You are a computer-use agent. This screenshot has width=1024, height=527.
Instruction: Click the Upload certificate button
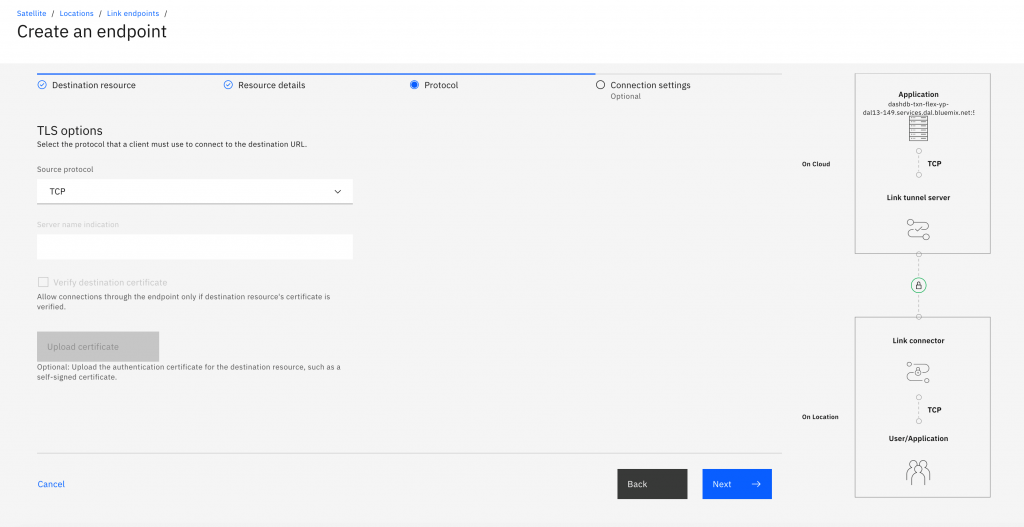pos(98,346)
